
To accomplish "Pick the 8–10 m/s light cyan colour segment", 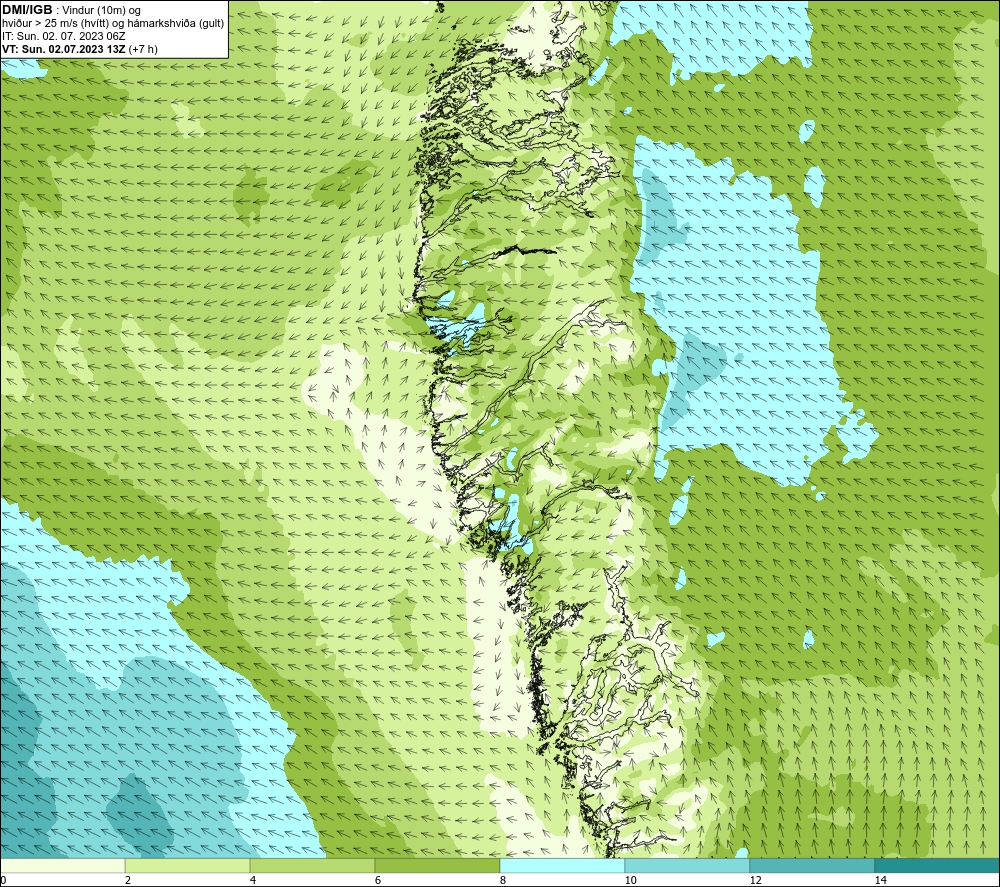I will coord(562,865).
